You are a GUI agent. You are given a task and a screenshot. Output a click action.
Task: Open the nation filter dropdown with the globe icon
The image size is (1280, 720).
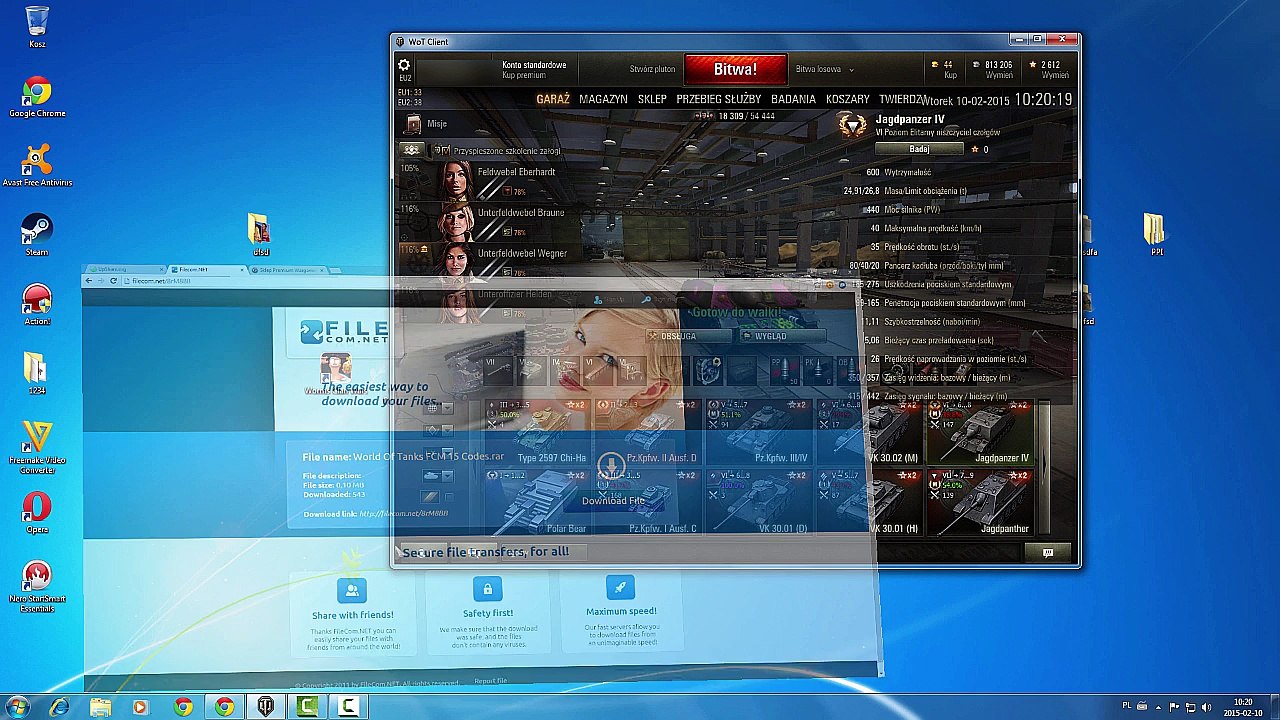tap(437, 407)
